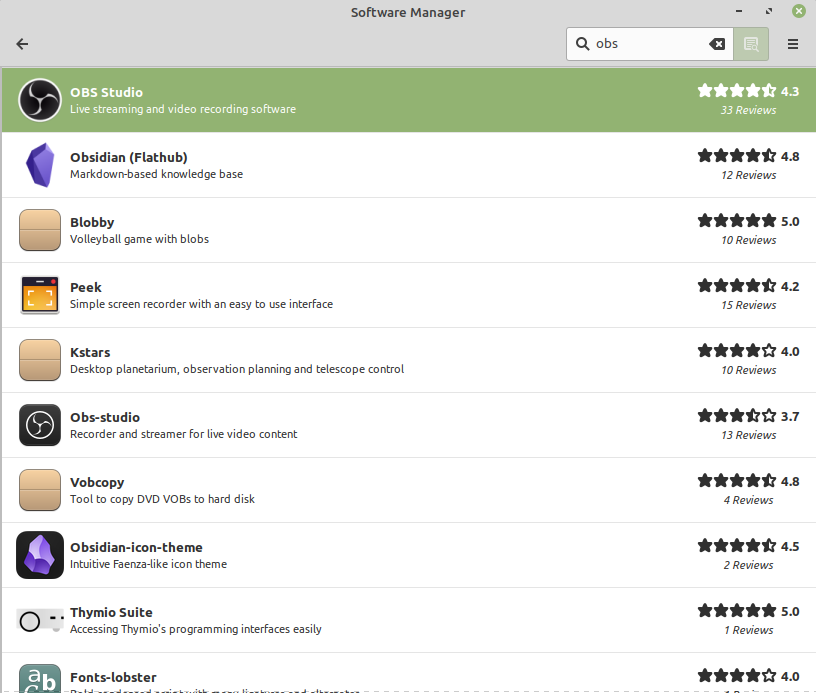
Task: Open the Vobcopy entry title
Action: point(97,482)
